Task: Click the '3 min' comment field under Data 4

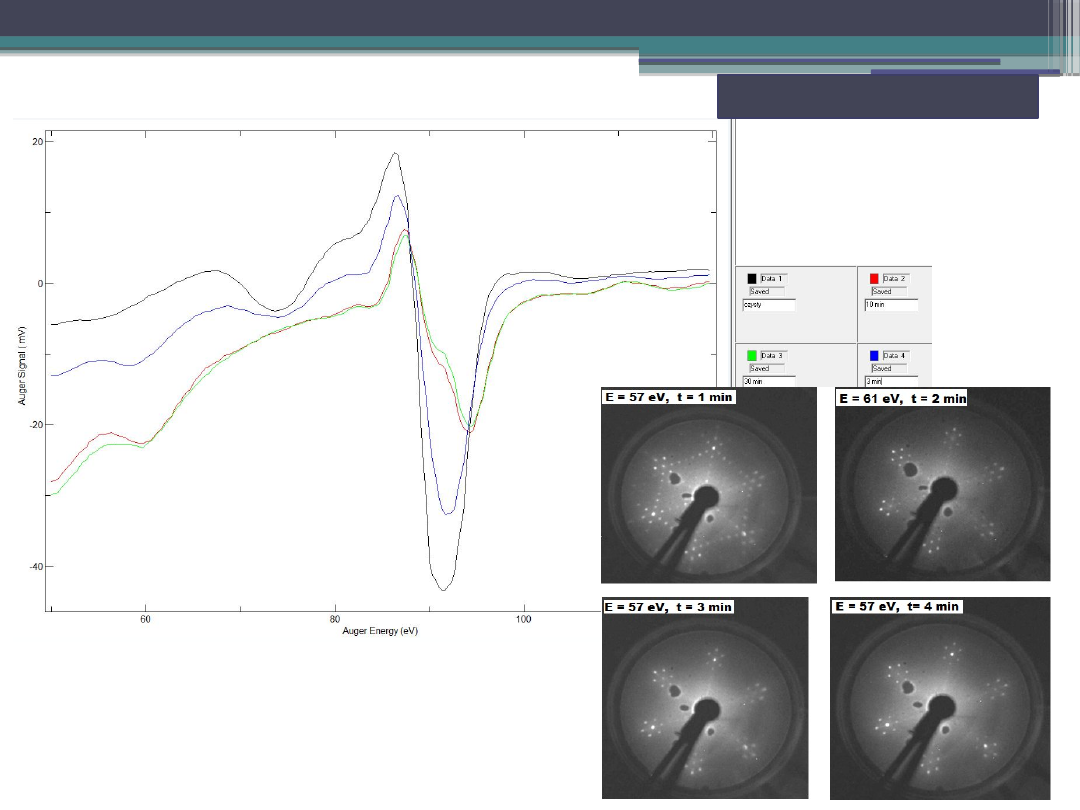Action: (890, 381)
